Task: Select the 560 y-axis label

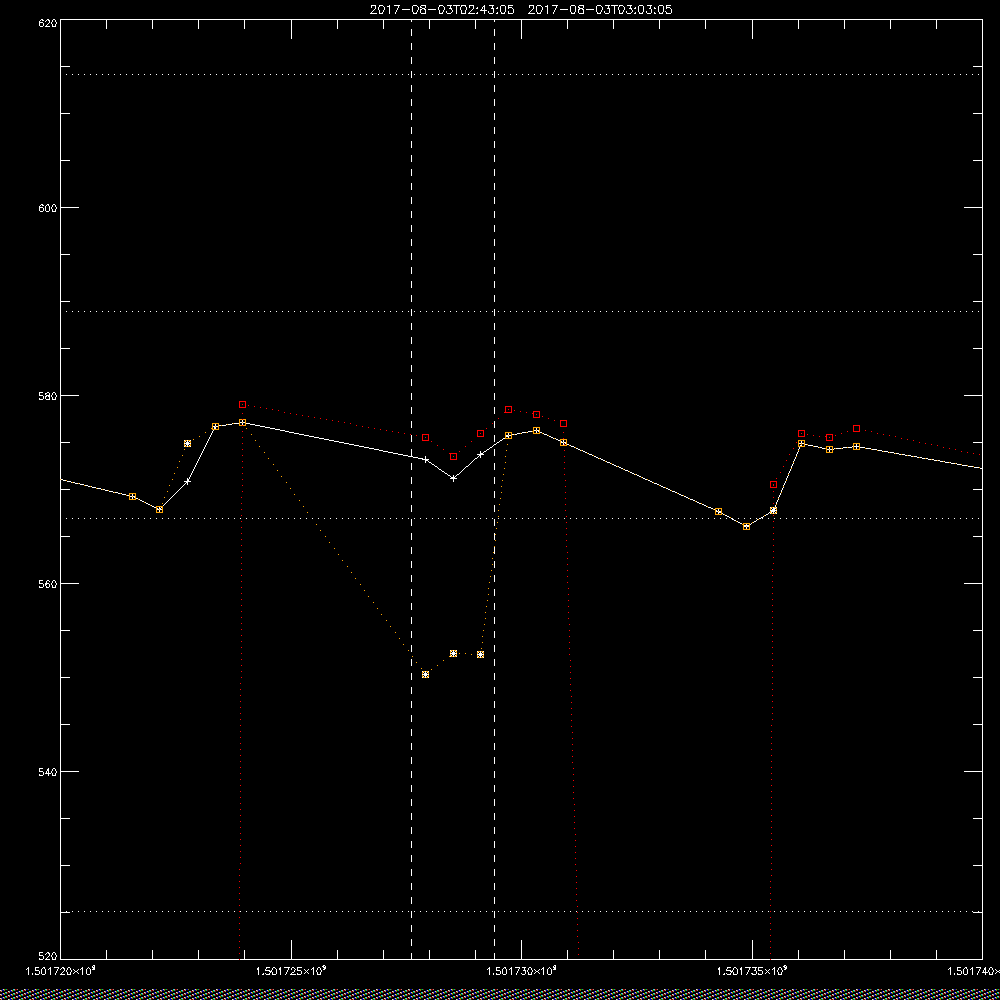Action: (x=48, y=584)
